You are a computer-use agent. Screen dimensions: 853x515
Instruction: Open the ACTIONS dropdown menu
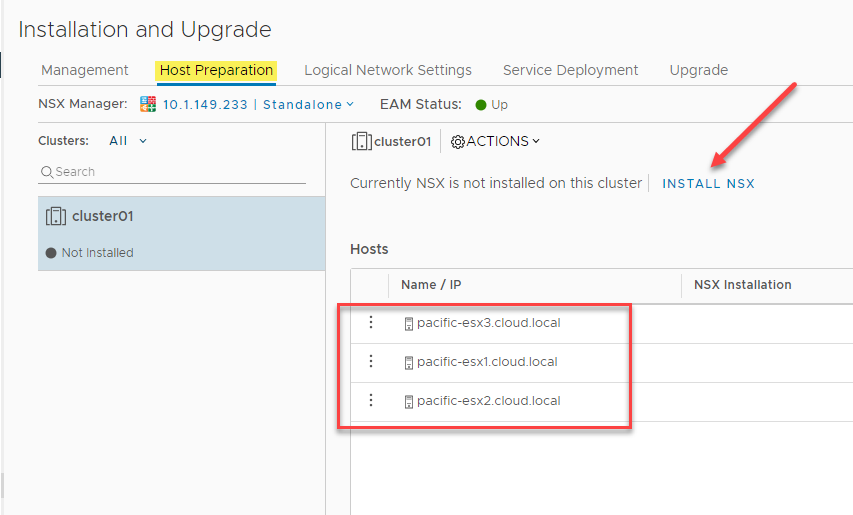click(495, 141)
